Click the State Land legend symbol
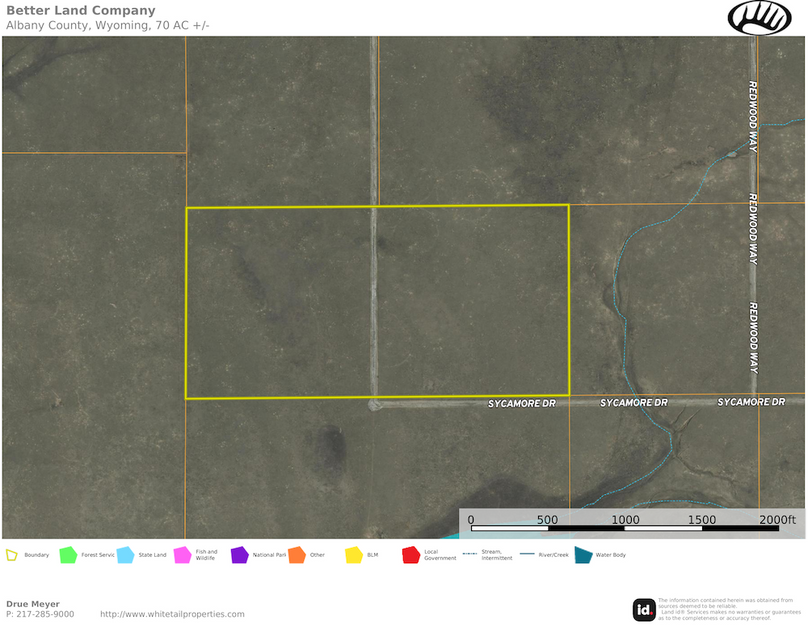Viewport: 808px width, 625px height. pos(124,551)
